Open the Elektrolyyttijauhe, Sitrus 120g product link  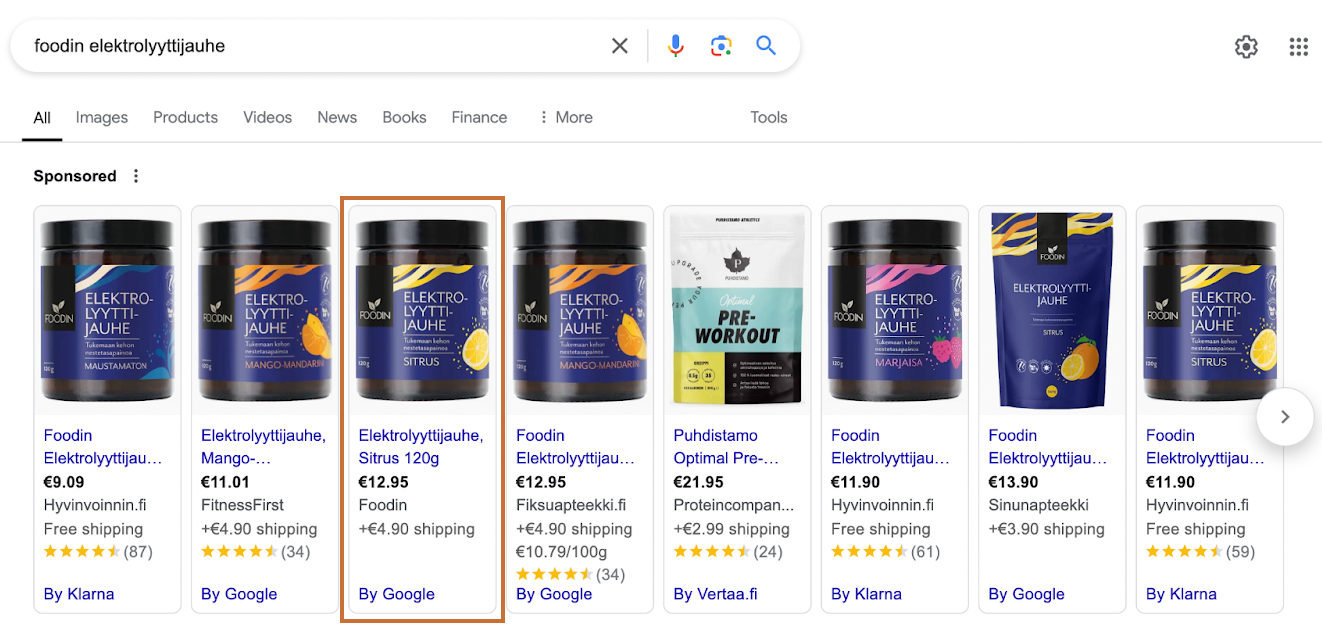coord(420,447)
